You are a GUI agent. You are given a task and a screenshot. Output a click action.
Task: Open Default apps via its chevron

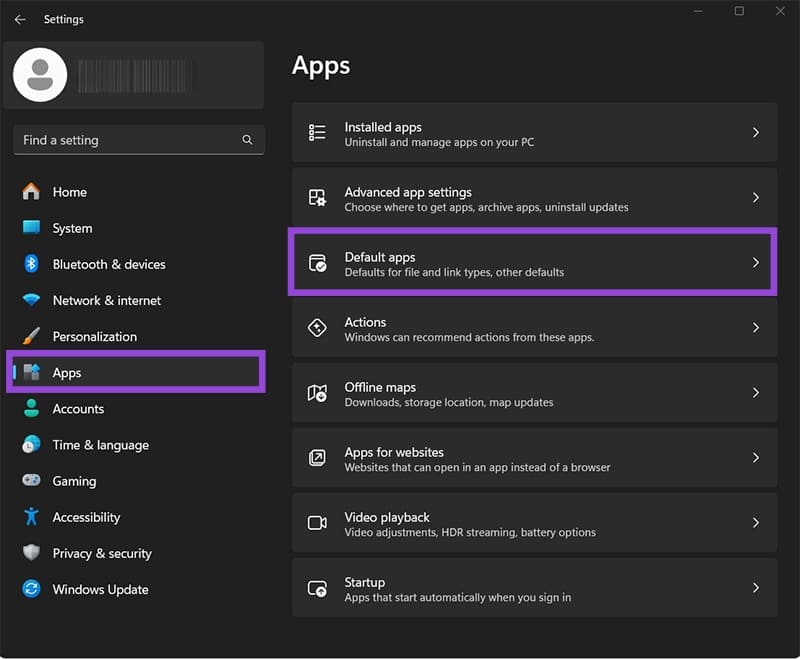756,263
